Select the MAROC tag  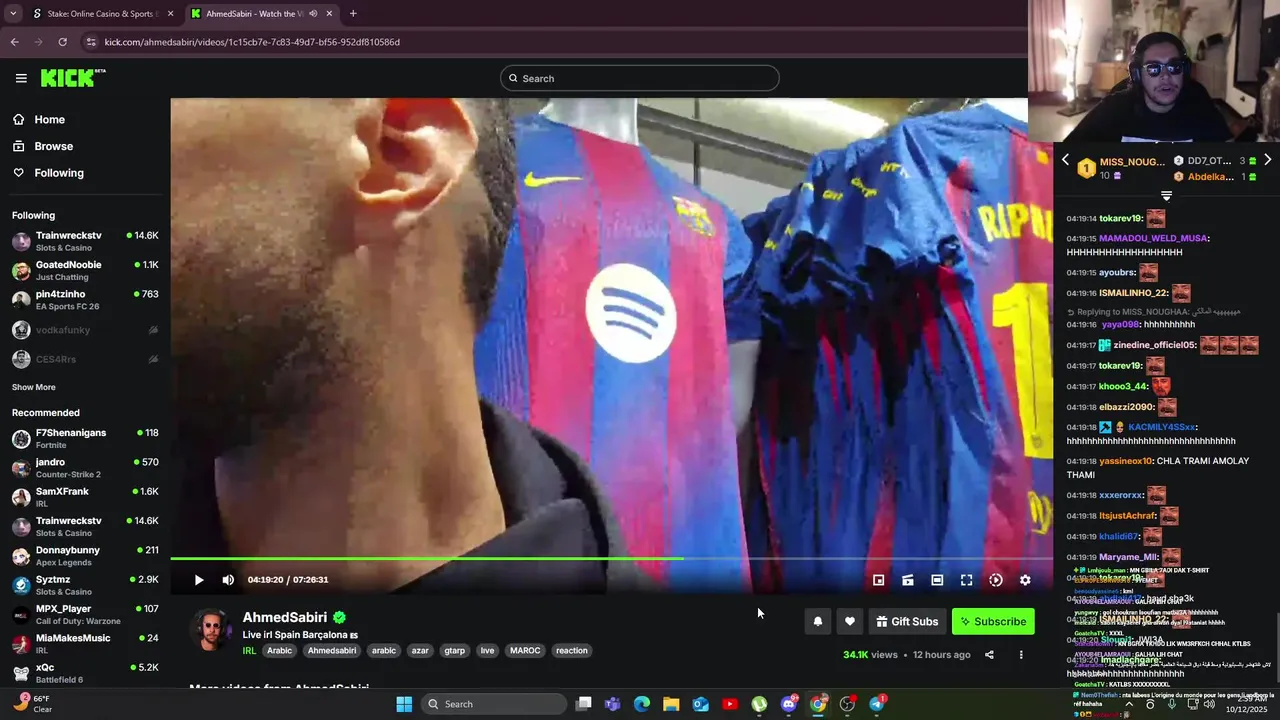click(x=525, y=651)
